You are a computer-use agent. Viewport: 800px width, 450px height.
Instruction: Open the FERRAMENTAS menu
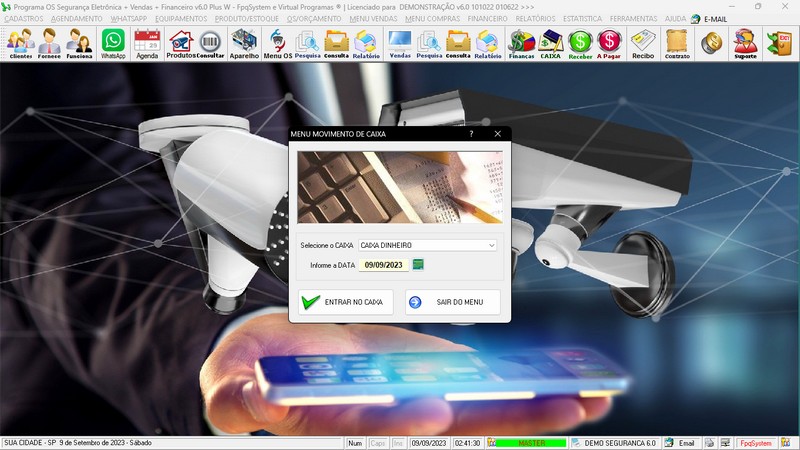coord(633,19)
